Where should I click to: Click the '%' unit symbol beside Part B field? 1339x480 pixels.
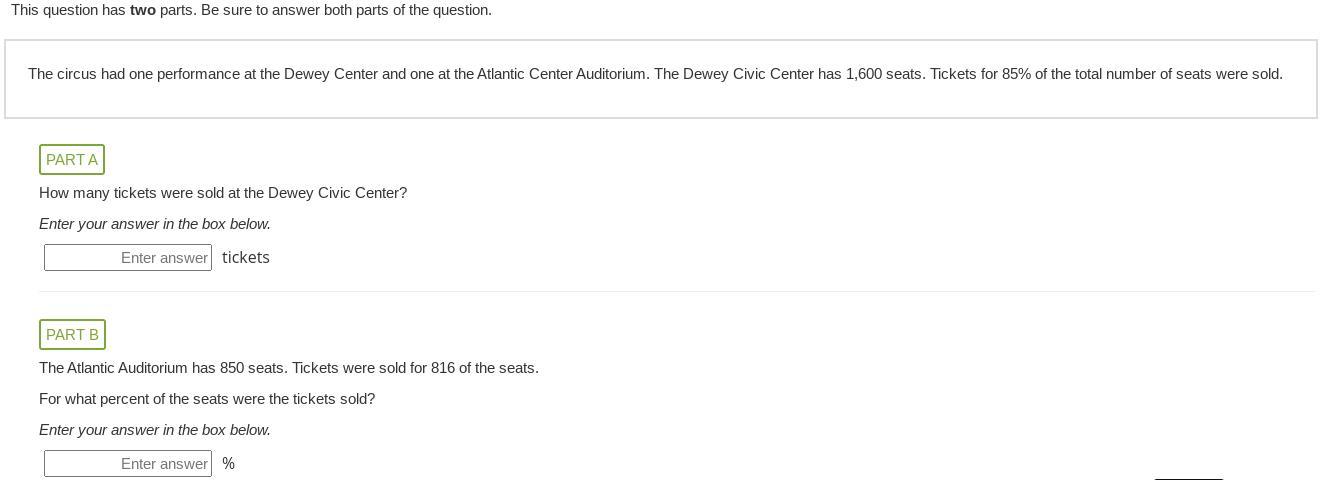click(x=229, y=464)
